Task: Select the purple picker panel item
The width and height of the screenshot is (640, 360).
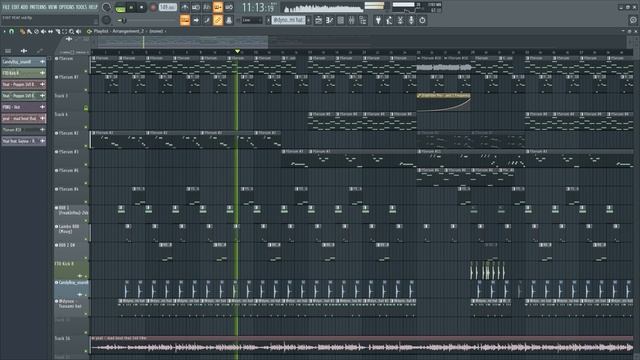Action: coord(24,107)
